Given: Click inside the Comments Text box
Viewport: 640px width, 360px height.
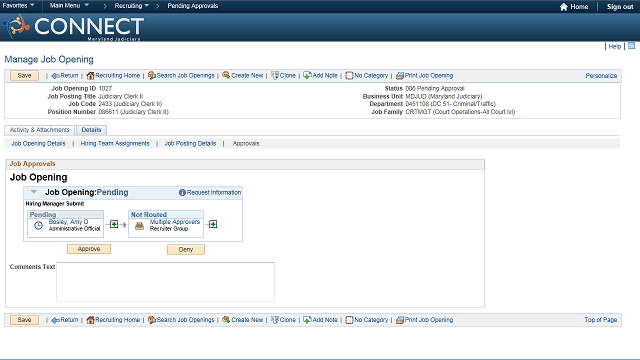Looking at the screenshot, I should point(165,282).
